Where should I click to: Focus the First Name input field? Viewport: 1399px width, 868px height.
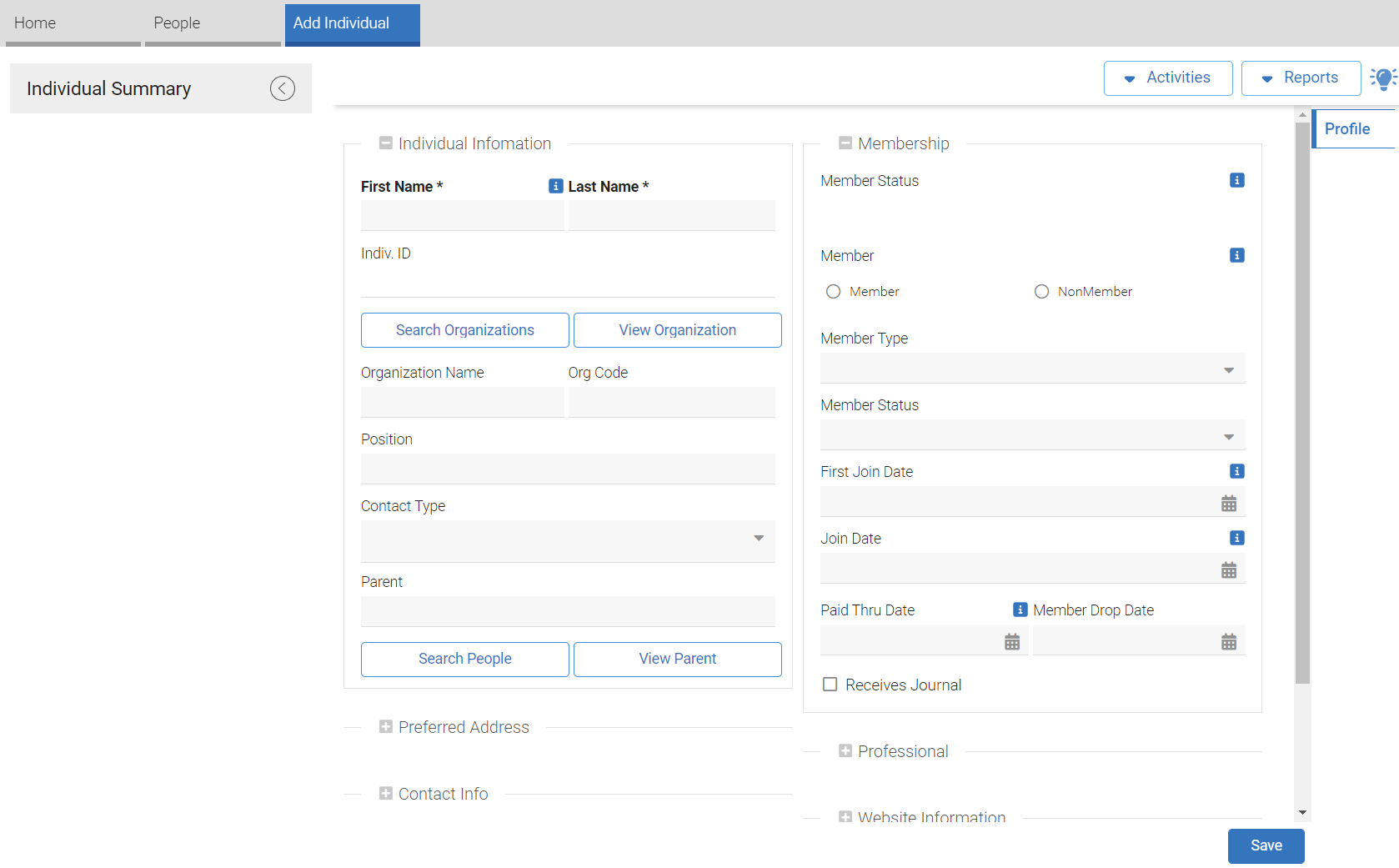(x=462, y=215)
